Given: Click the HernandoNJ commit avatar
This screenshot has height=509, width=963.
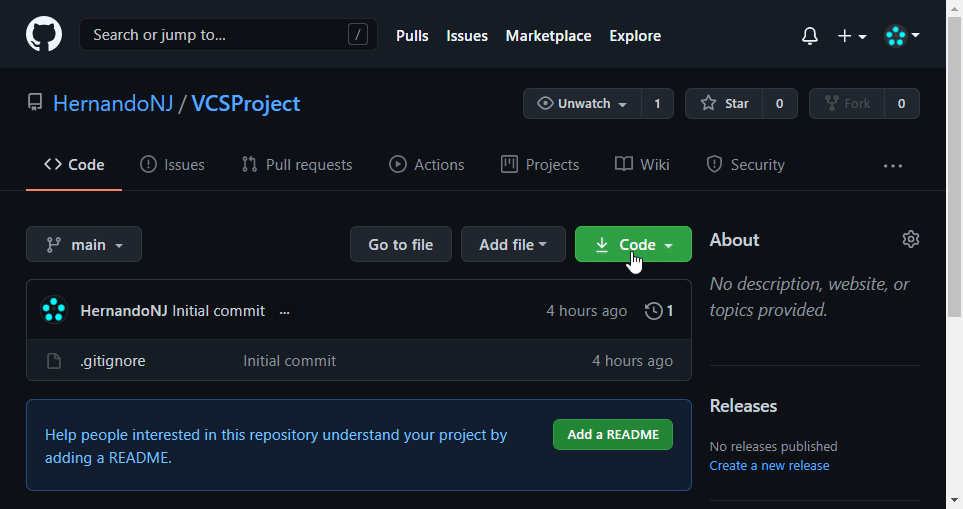Looking at the screenshot, I should click(54, 310).
